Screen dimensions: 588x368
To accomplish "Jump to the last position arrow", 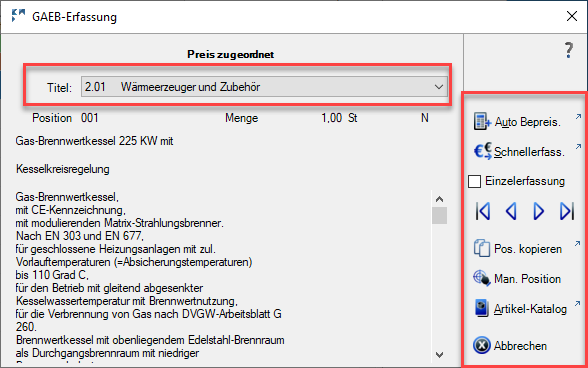I will tap(567, 211).
